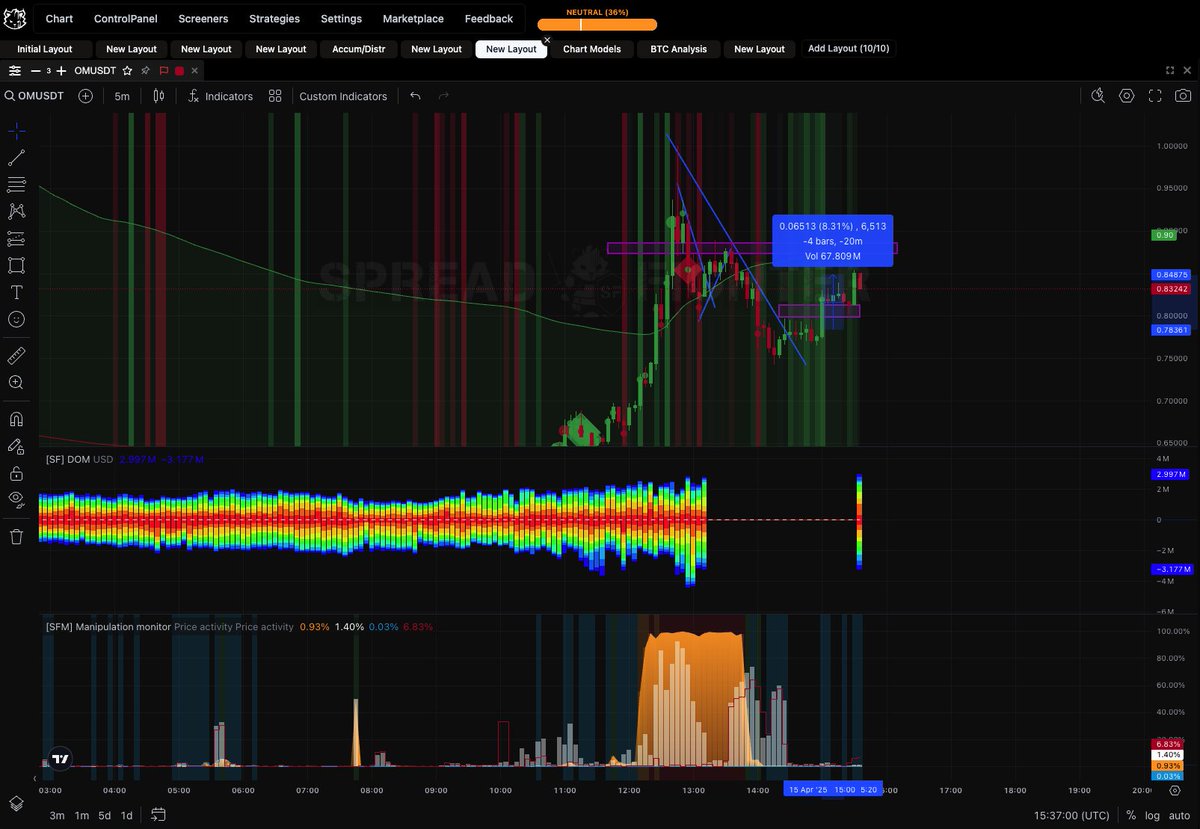The width and height of the screenshot is (1200, 829).
Task: Open the candlestick chart type menu
Action: tap(158, 96)
